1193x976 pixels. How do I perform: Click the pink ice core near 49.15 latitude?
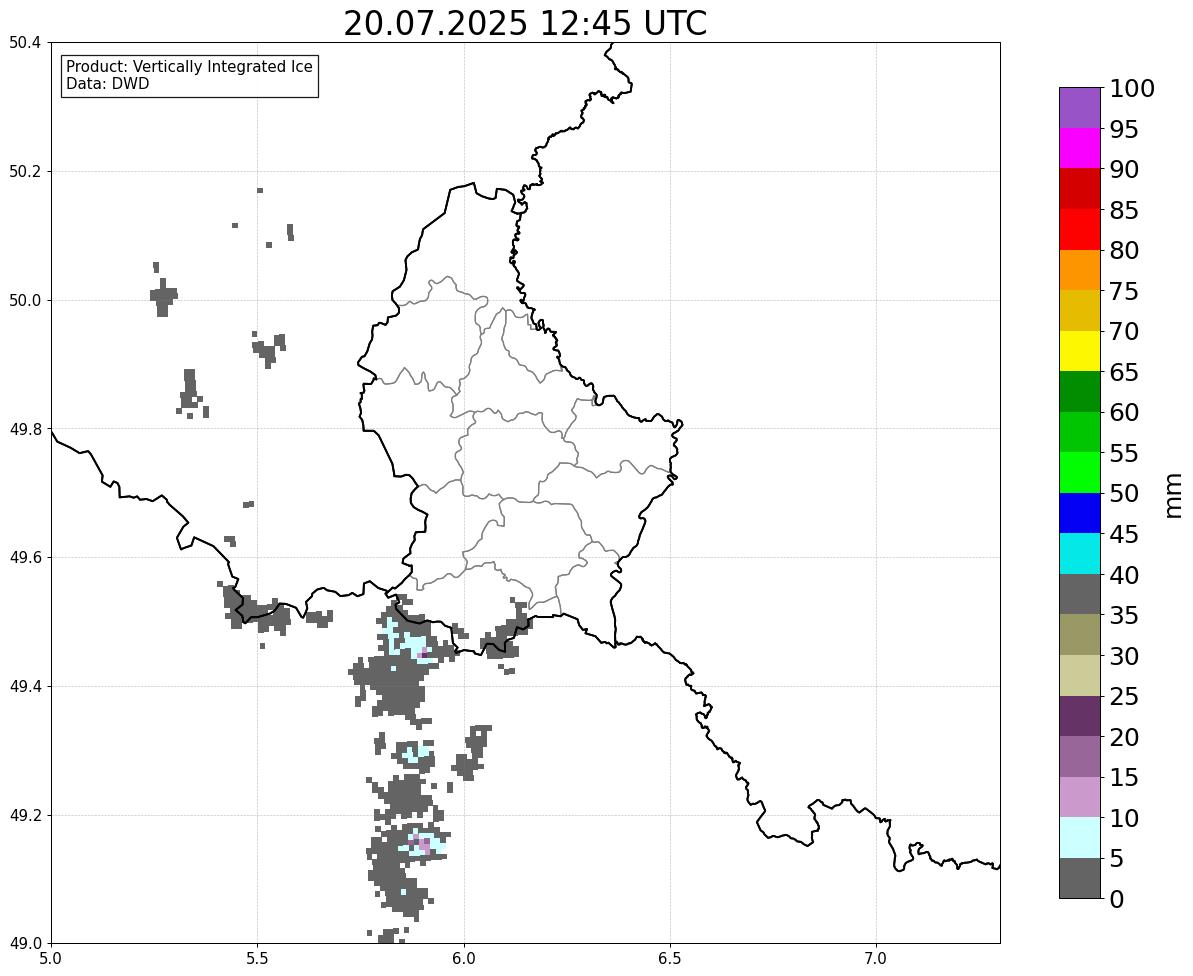coord(423,843)
